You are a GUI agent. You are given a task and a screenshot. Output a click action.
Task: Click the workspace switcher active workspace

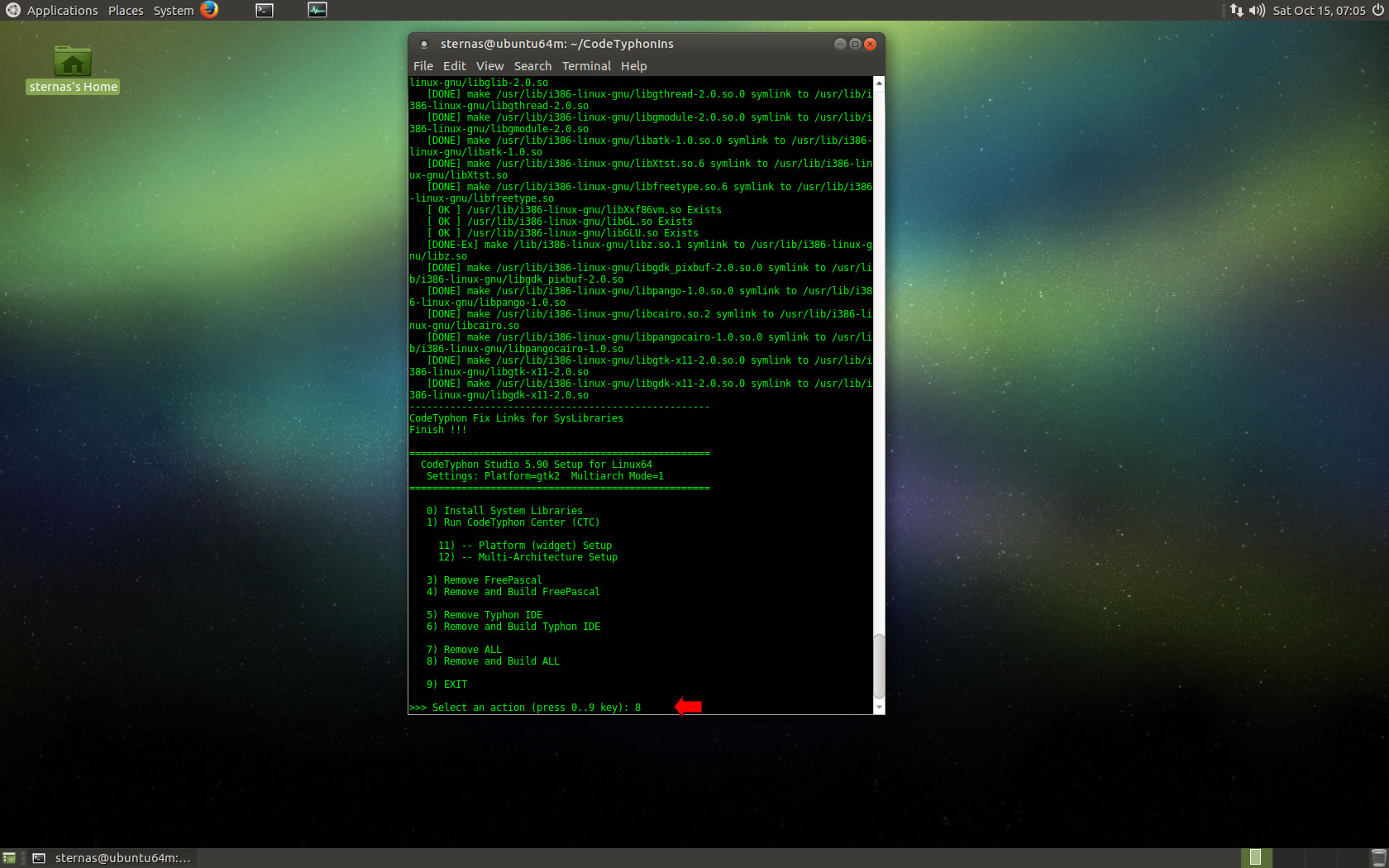[1256, 858]
